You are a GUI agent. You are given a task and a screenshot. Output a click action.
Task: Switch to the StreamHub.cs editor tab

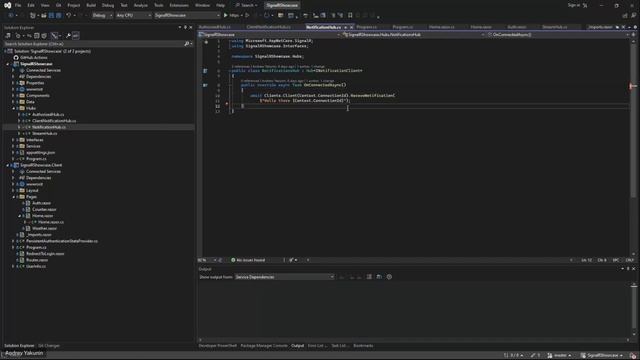[554, 27]
